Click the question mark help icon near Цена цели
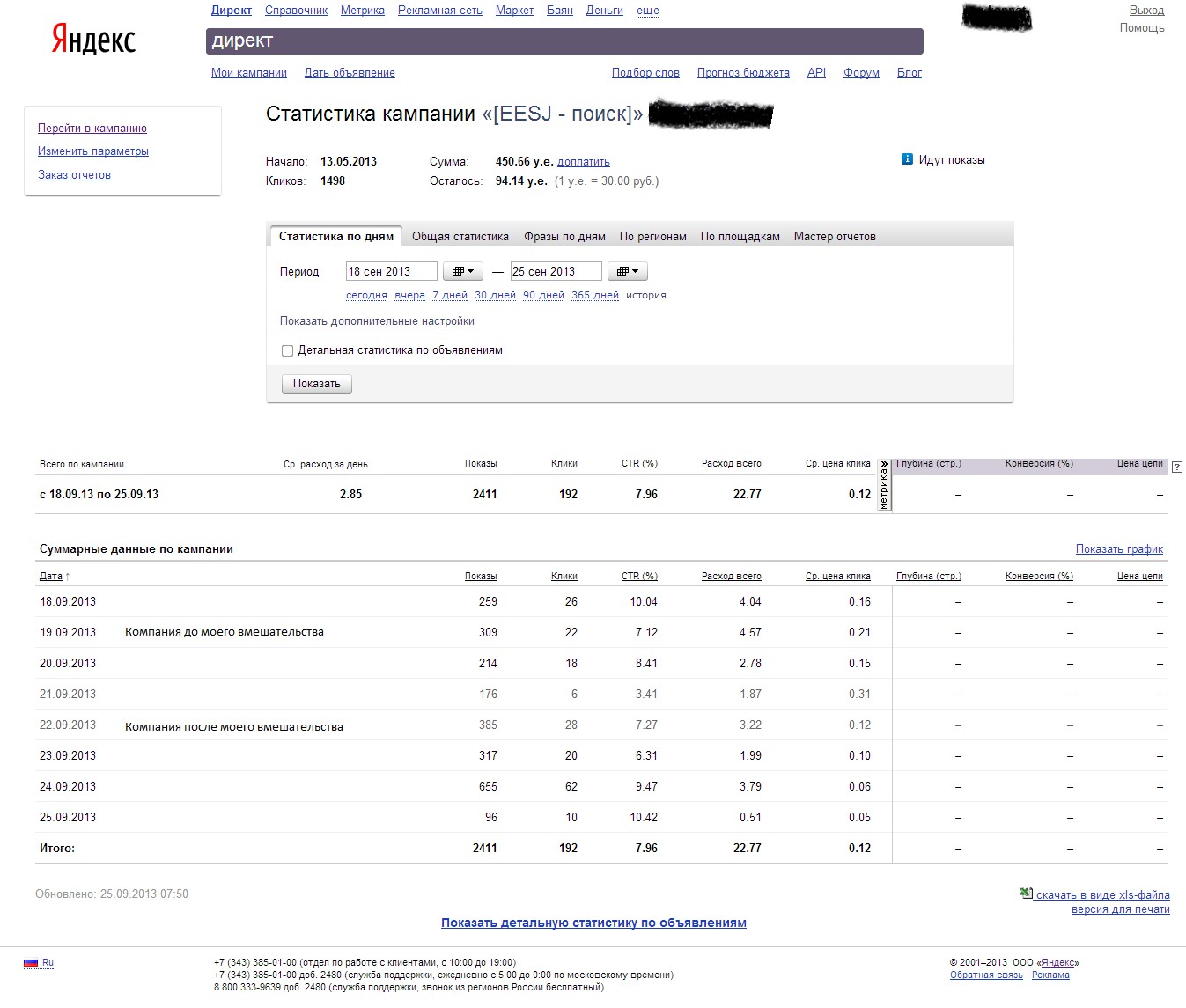The height and width of the screenshot is (1008, 1186). 1178,467
